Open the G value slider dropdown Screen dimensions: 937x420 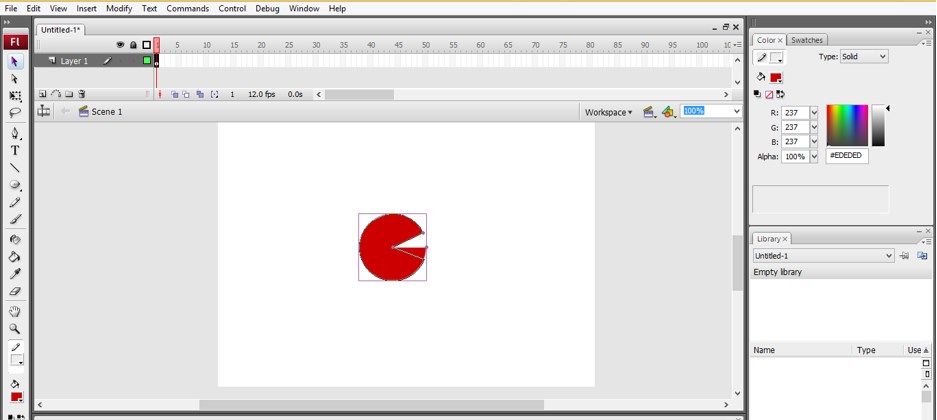[813, 127]
